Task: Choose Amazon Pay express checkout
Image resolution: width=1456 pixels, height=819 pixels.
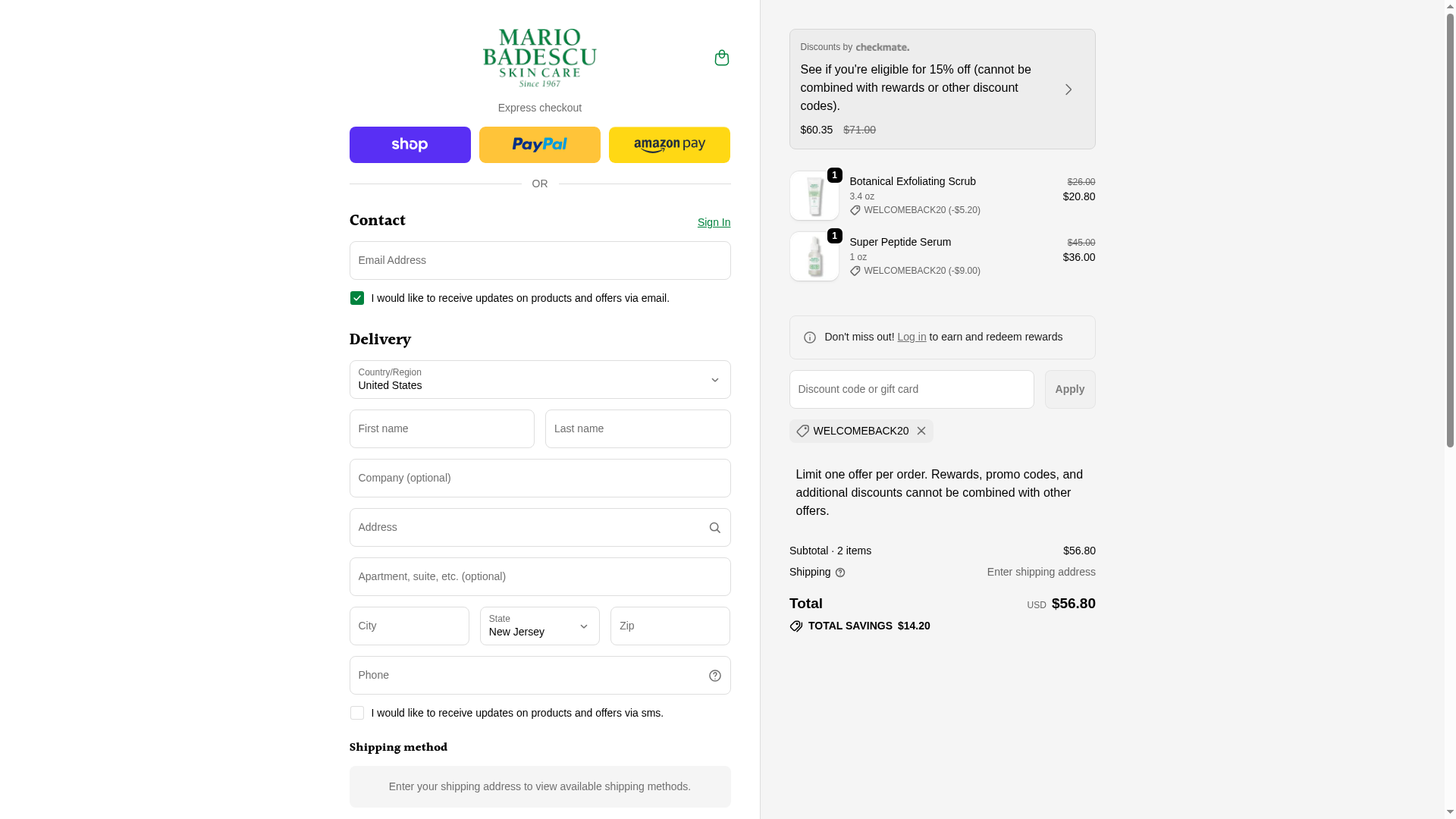Action: click(669, 145)
